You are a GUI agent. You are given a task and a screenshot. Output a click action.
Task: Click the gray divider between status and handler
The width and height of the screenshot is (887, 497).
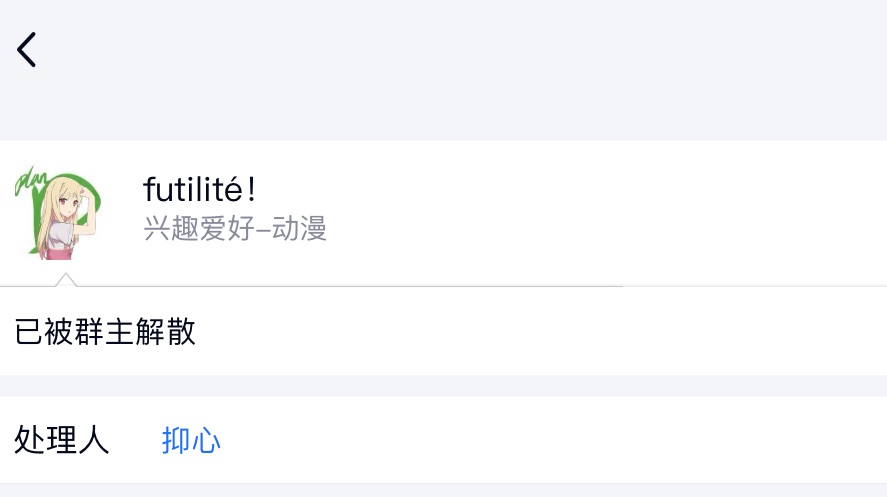[444, 386]
